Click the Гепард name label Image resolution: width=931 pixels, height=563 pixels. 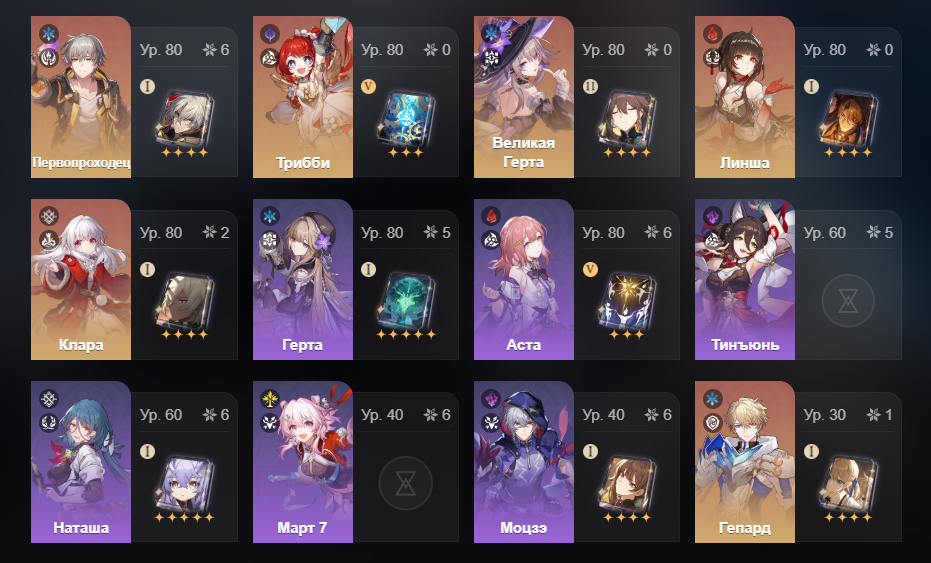click(745, 527)
